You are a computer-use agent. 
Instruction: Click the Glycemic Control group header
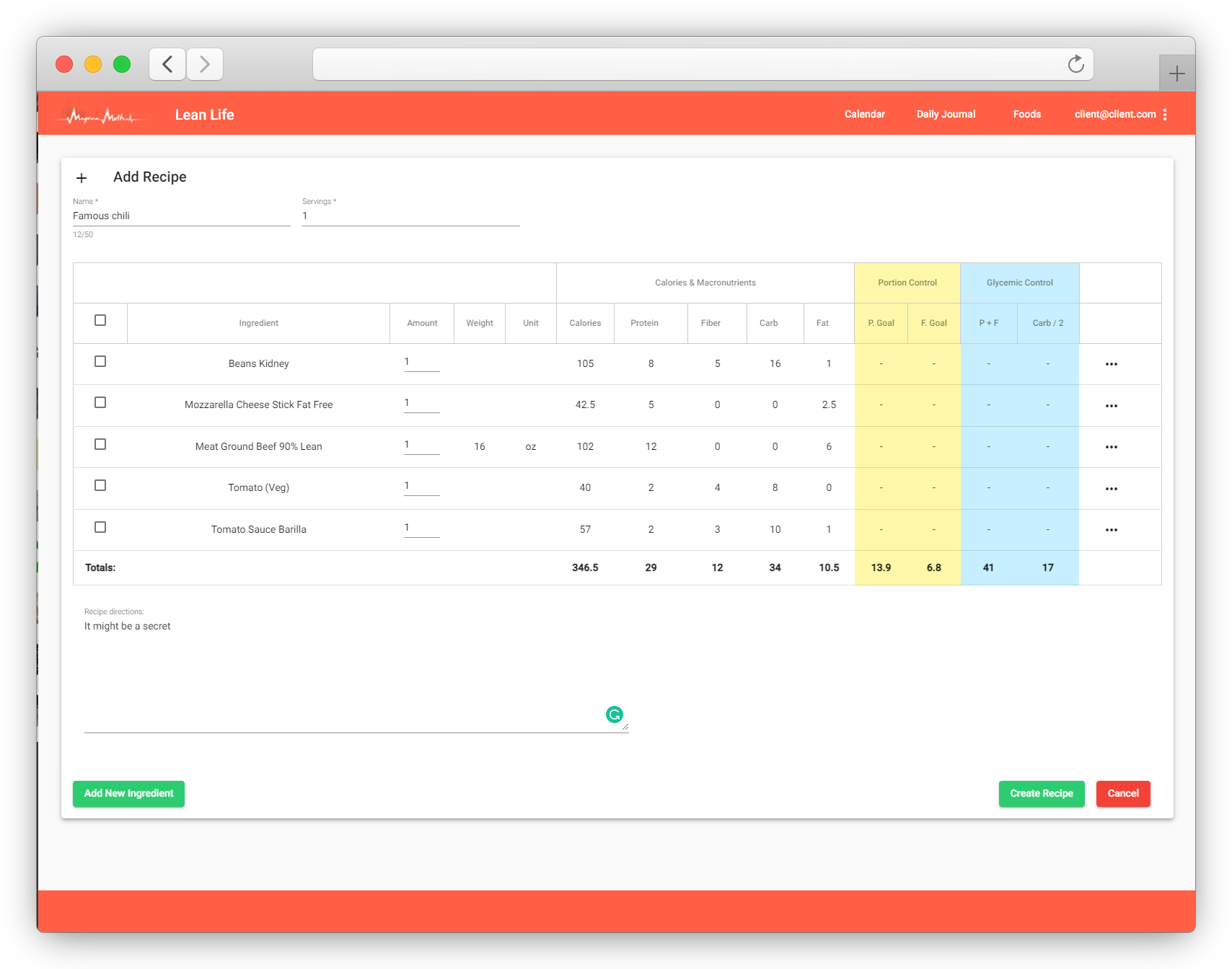[1019, 283]
